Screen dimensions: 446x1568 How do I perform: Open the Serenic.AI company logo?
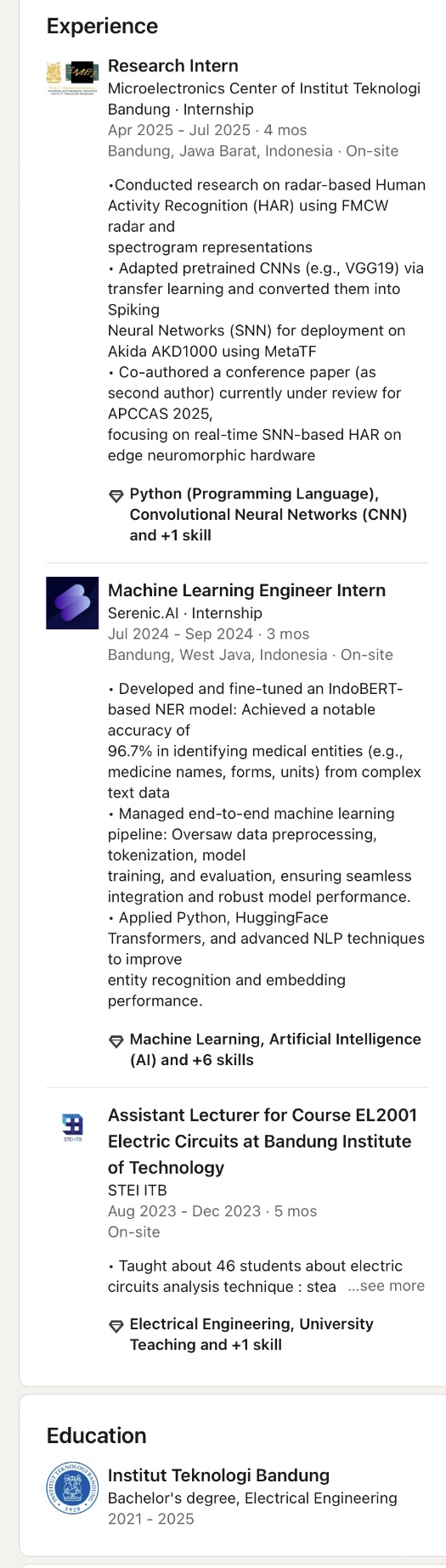pyautogui.click(x=72, y=603)
